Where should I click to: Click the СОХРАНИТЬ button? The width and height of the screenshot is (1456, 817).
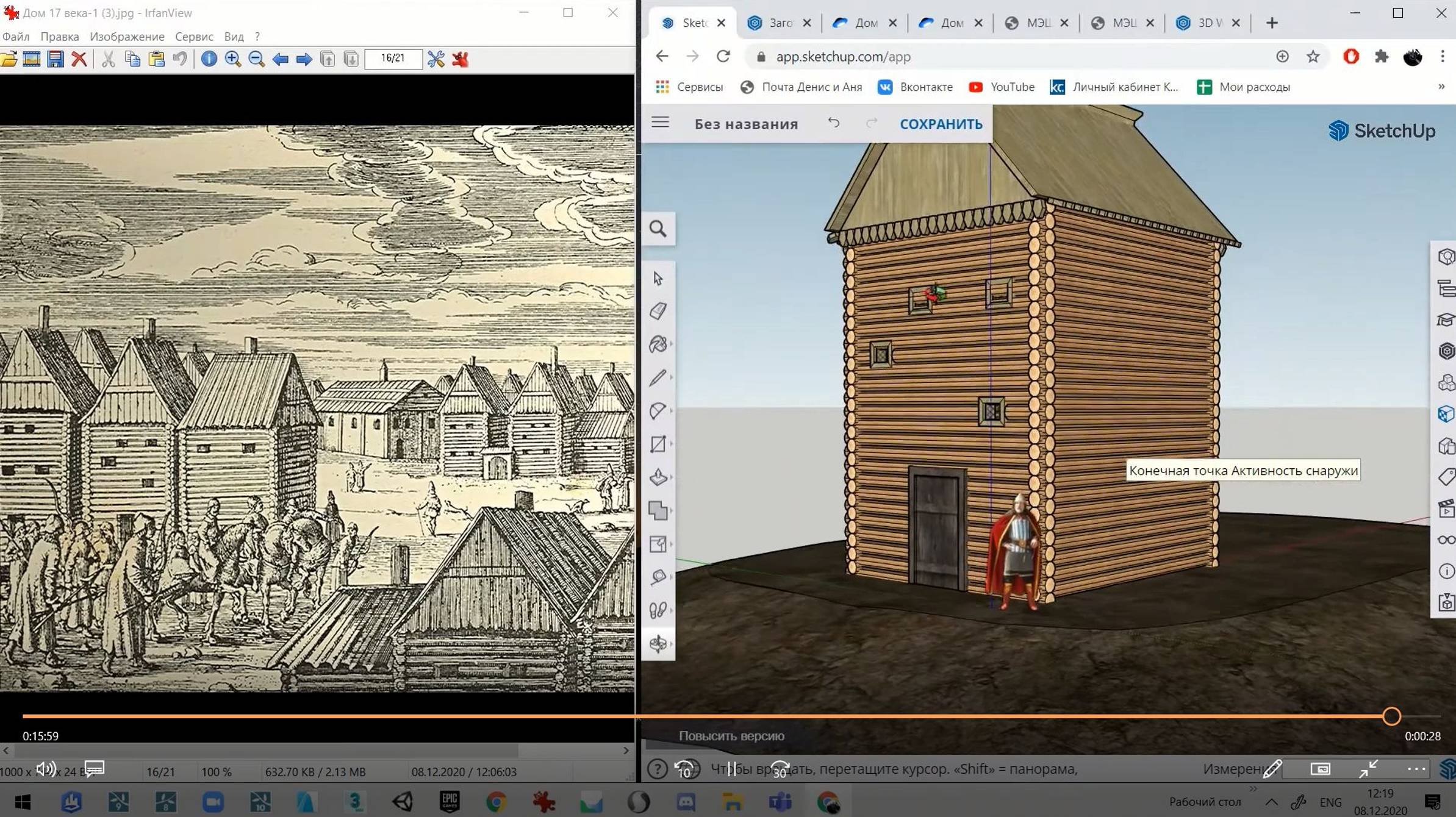tap(941, 124)
